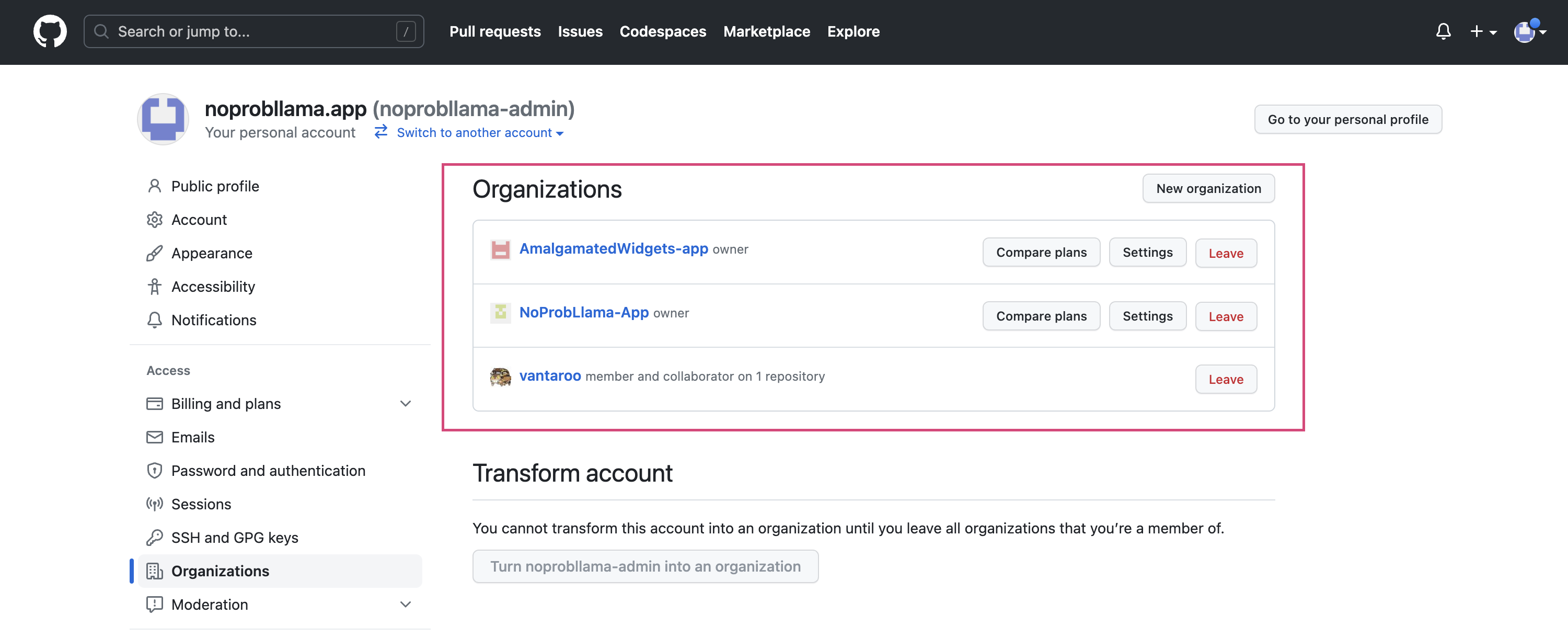The height and width of the screenshot is (638, 1568).
Task: Click the SSH key icon
Action: [x=155, y=538]
